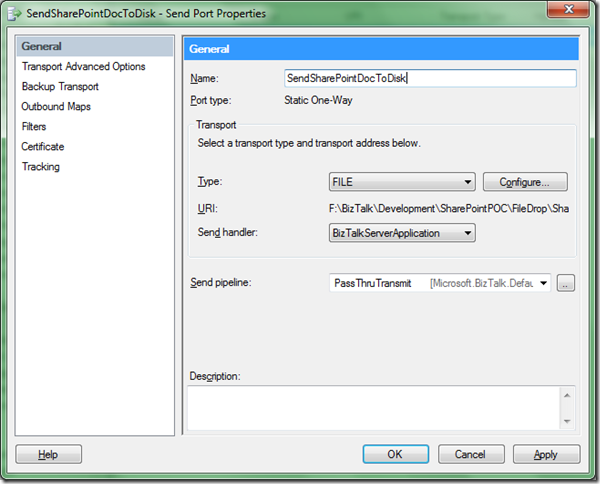Go to Outbound Maps page

[x=56, y=106]
